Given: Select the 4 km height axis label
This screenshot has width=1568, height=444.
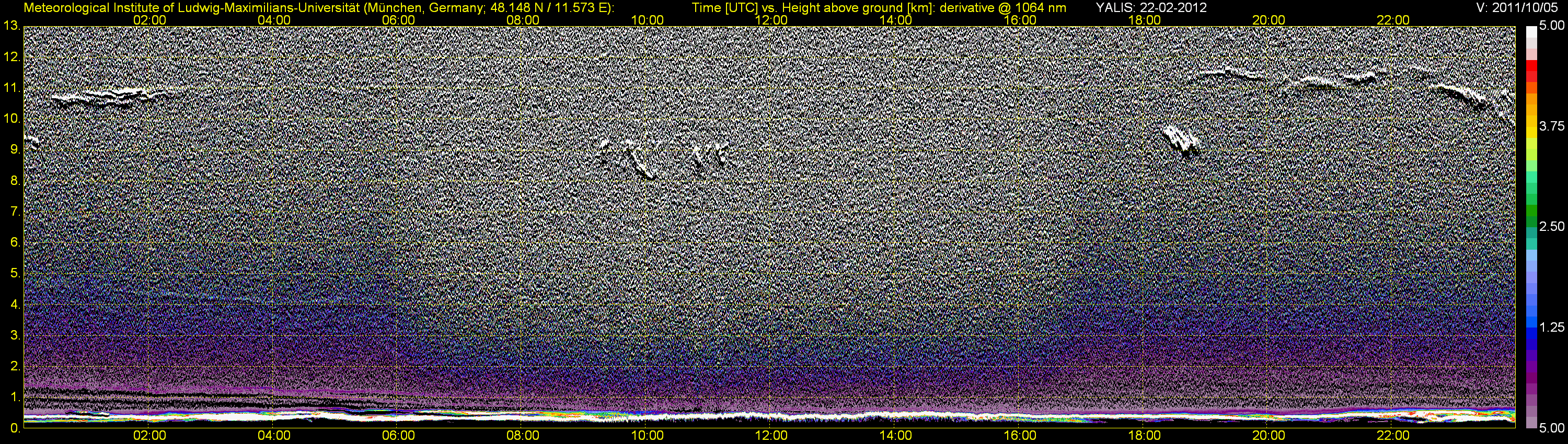Looking at the screenshot, I should coord(14,305).
